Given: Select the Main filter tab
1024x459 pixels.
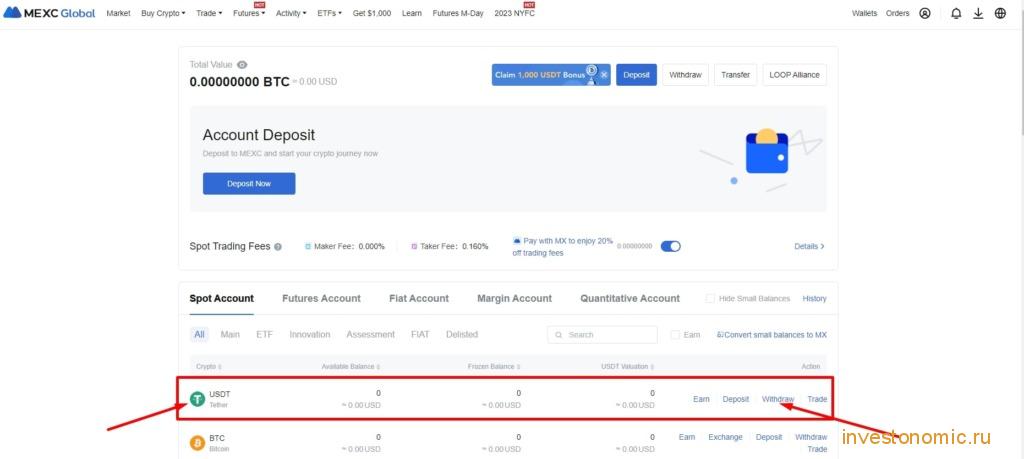Looking at the screenshot, I should (230, 334).
